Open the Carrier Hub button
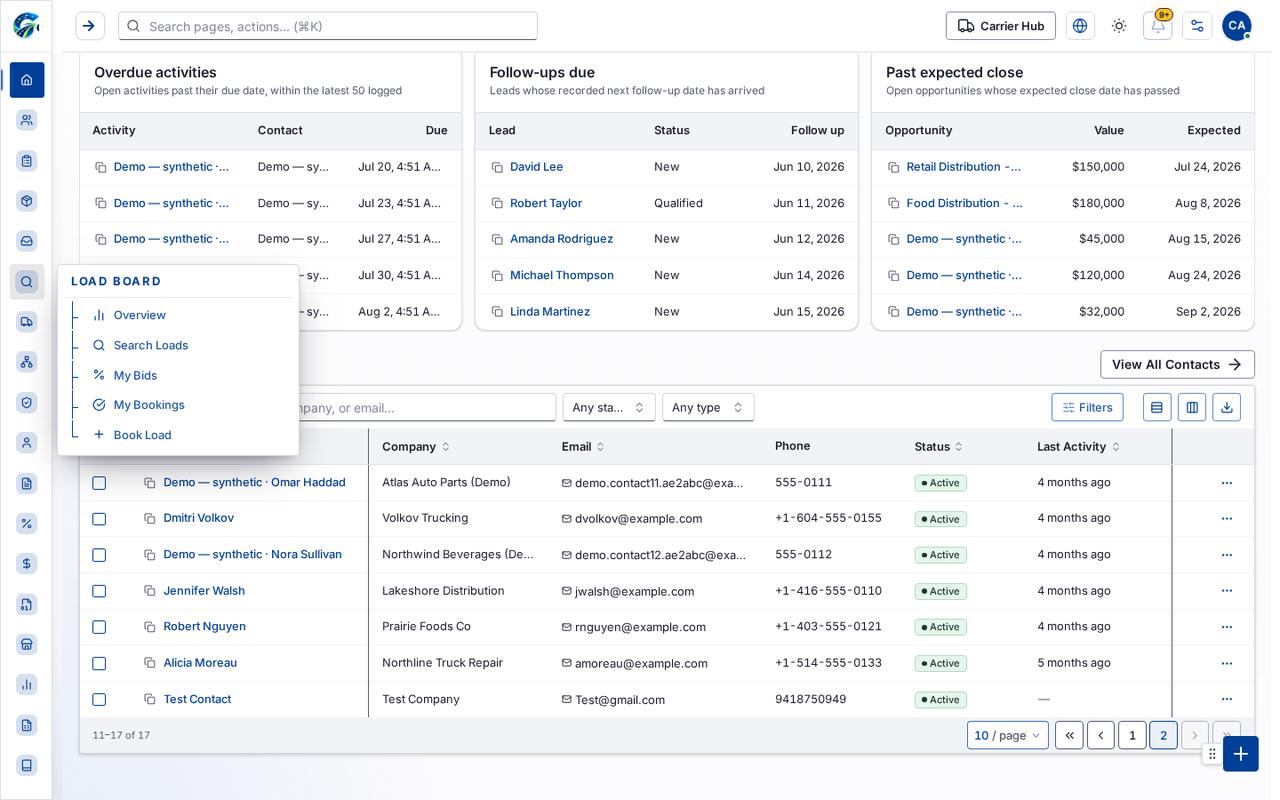The width and height of the screenshot is (1280, 800). point(1000,26)
